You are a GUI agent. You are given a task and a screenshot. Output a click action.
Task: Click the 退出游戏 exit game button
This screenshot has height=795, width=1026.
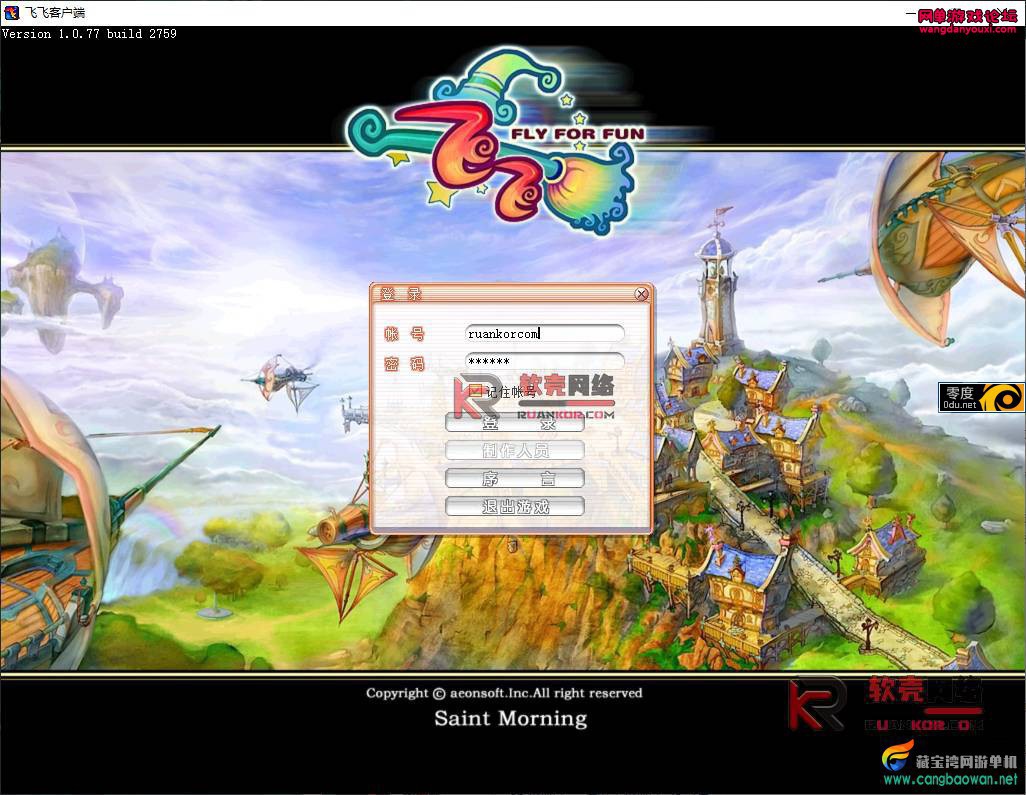point(514,506)
